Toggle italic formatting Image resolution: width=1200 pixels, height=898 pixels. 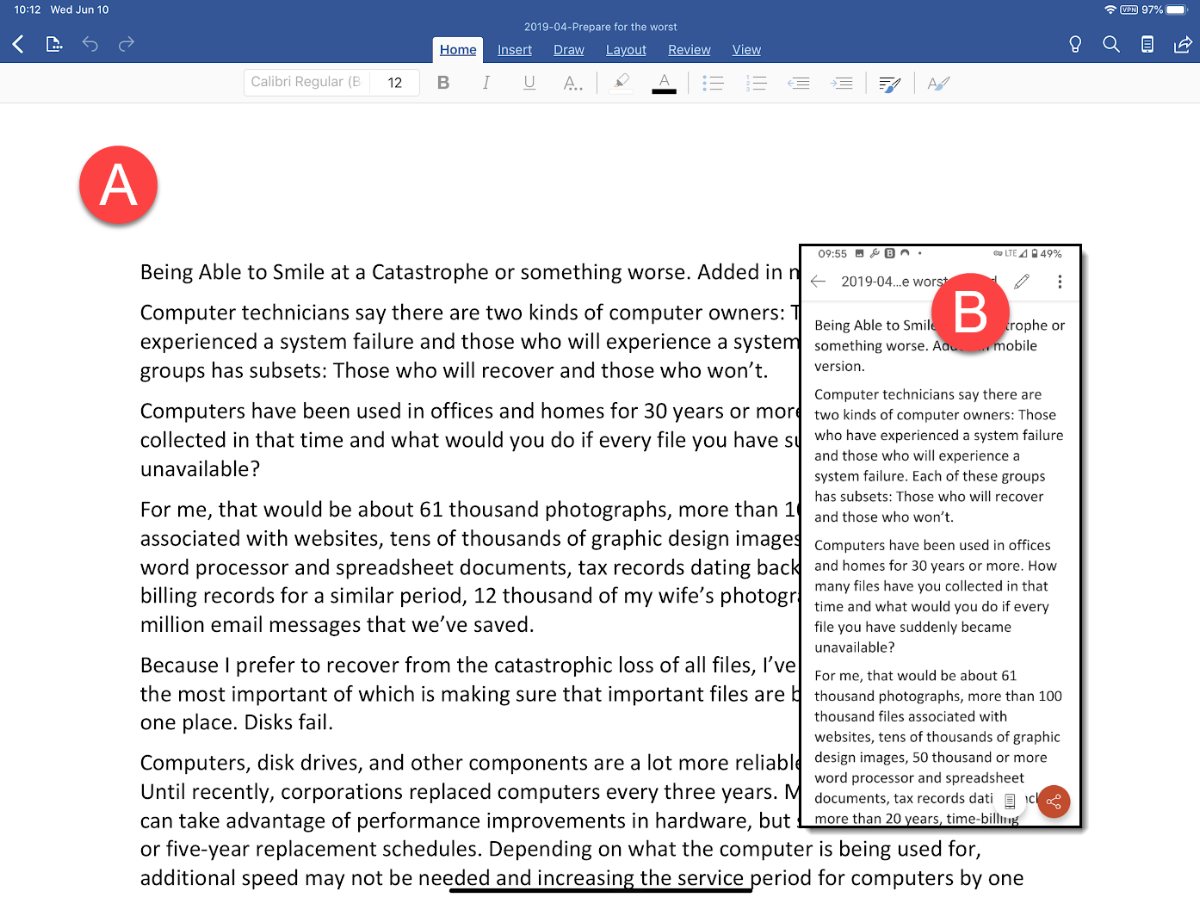pos(486,83)
